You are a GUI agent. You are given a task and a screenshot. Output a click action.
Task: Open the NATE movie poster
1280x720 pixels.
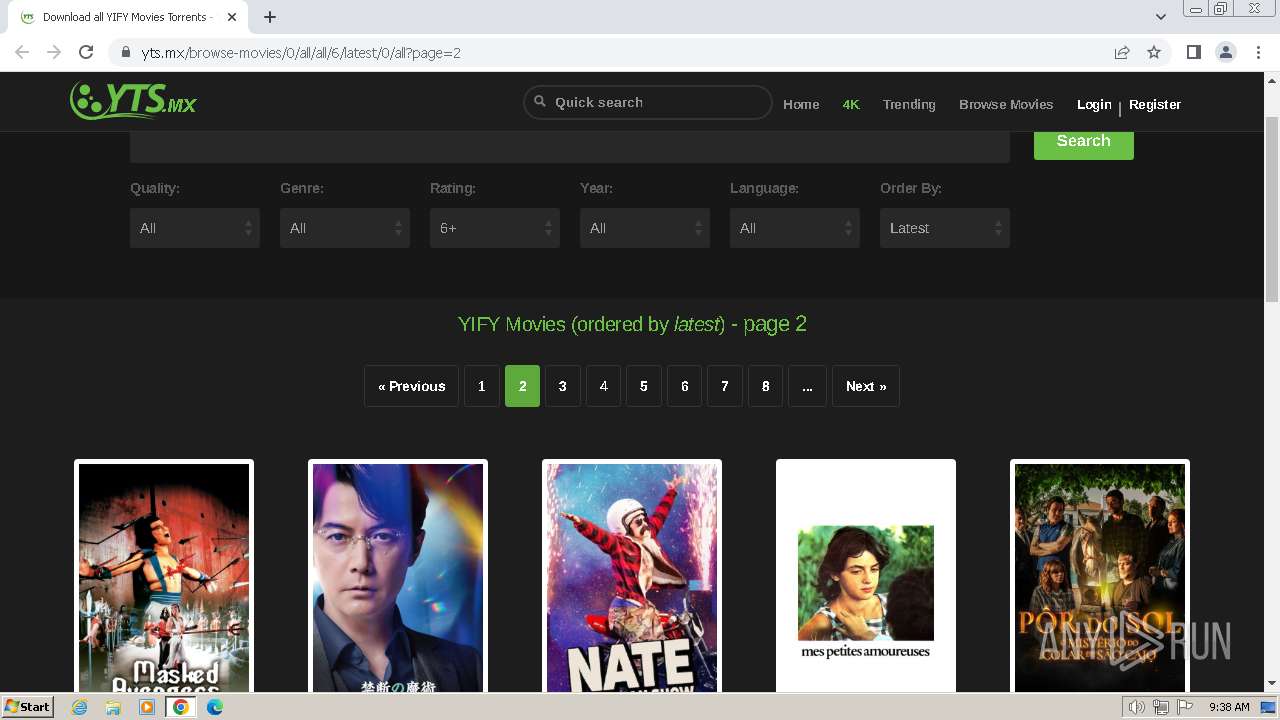point(632,577)
